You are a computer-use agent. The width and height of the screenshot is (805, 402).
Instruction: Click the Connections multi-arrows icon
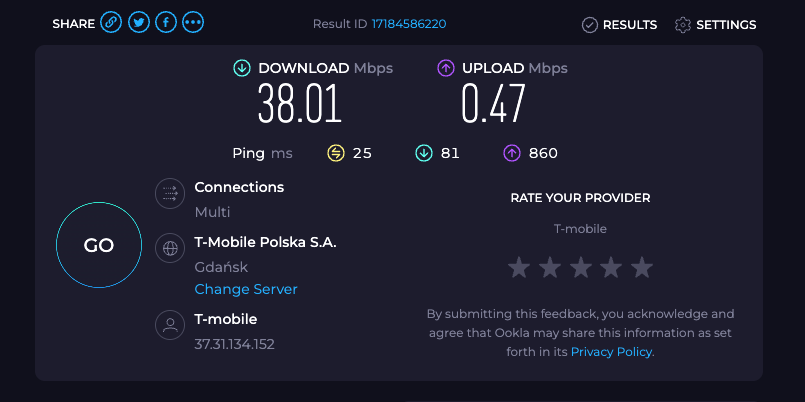tap(170, 194)
